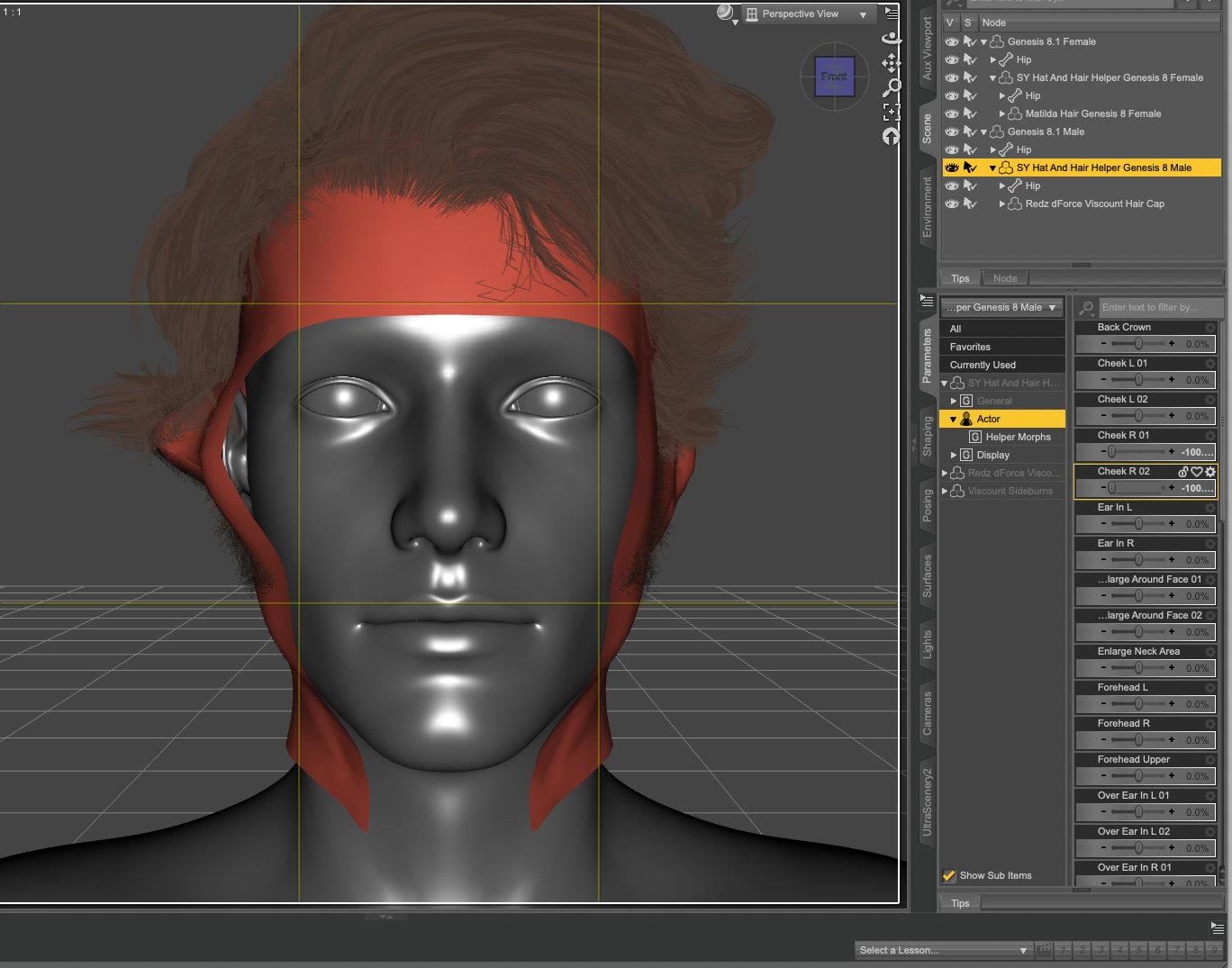Expand the Display property group
This screenshot has height=968, width=1232.
click(x=954, y=455)
